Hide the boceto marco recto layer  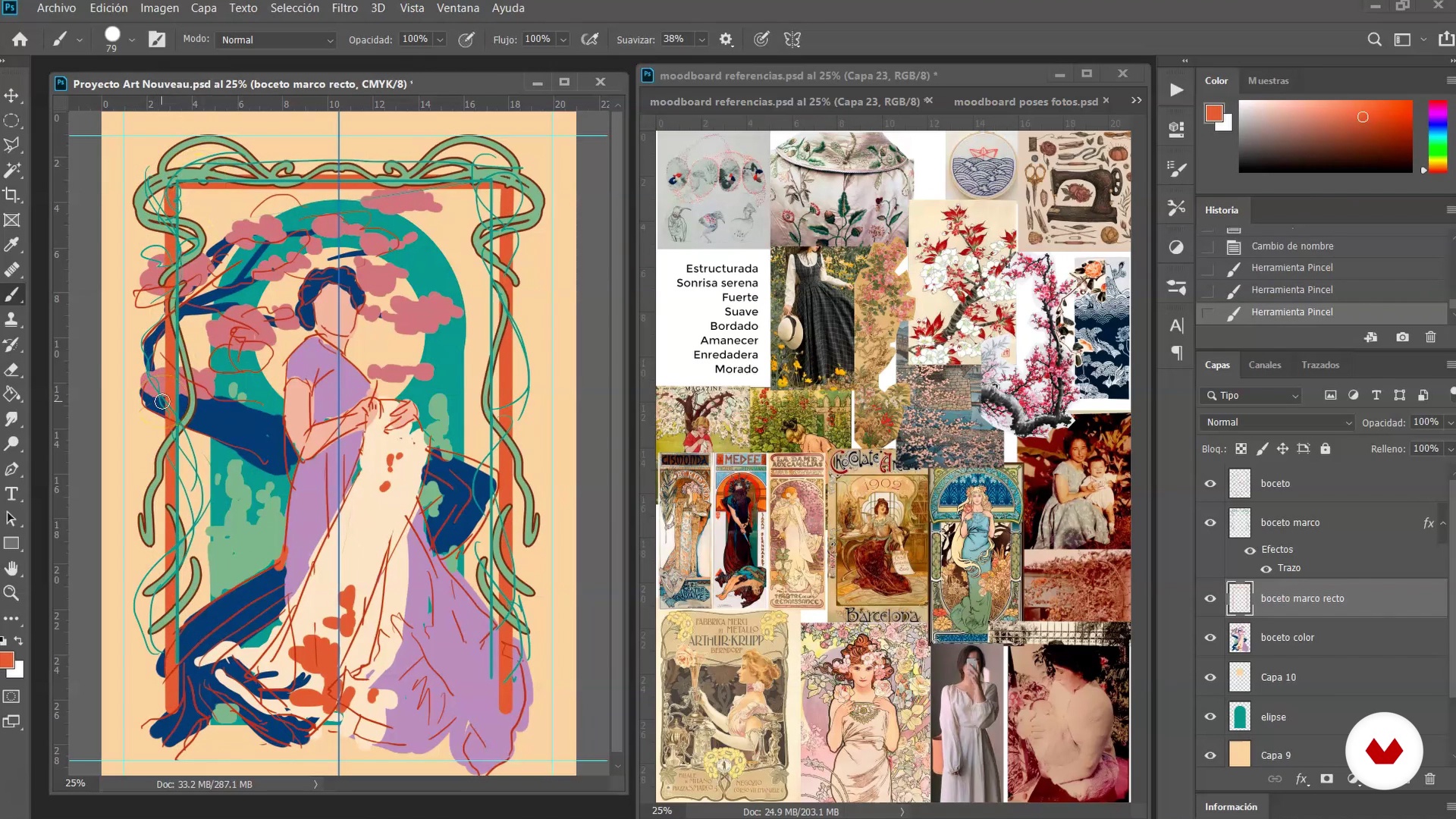[x=1210, y=599]
